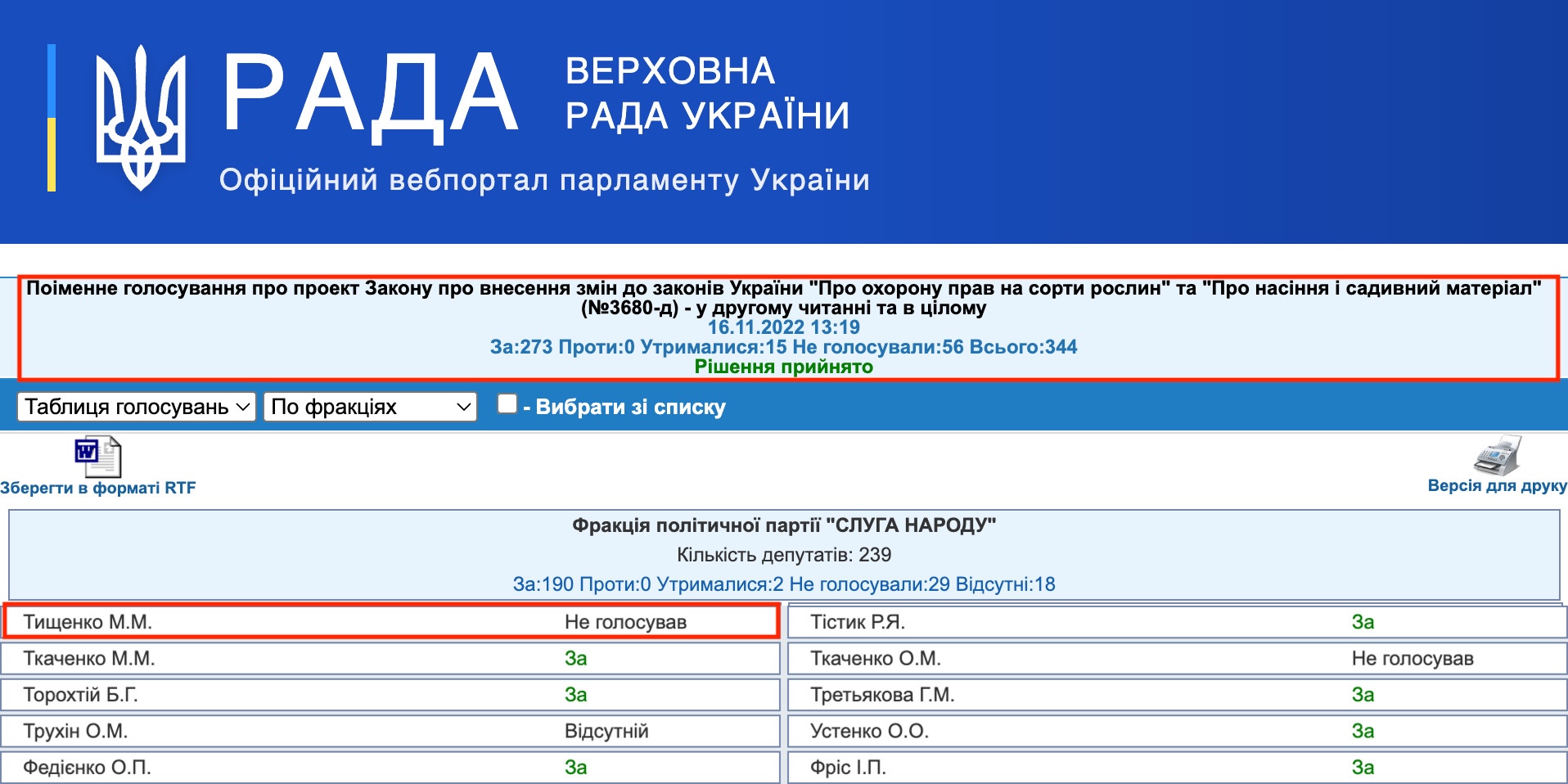Screen dimensions: 1568x784
Task: Select deputy Ткаченко О.М. name
Action: coord(876,658)
